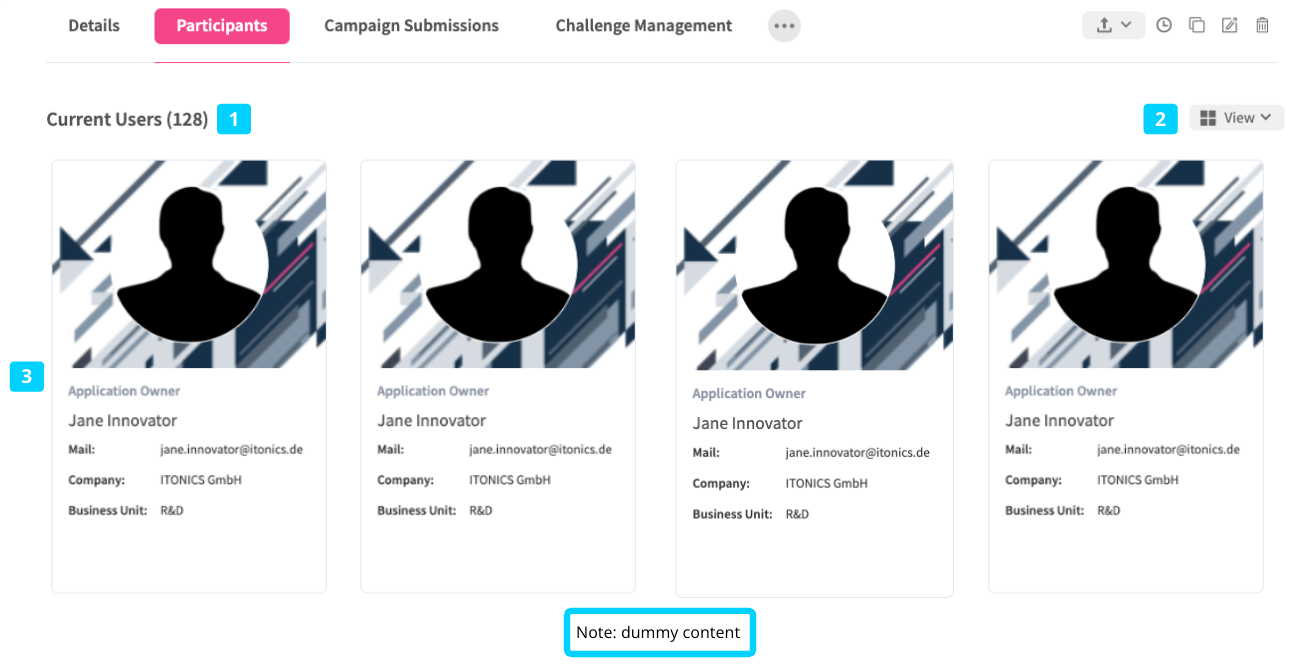
Task: Click the email address on the third card
Action: [857, 453]
